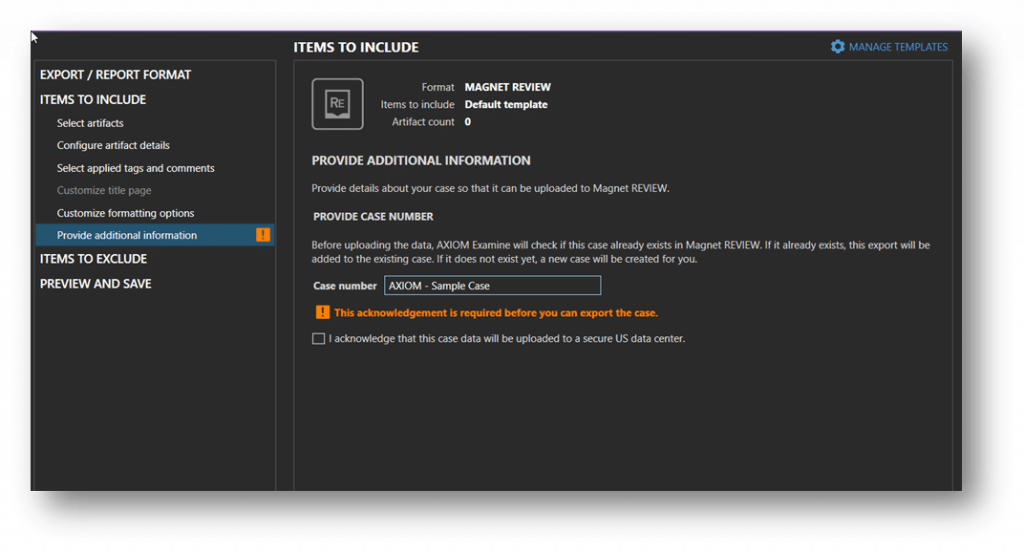Open the Export / Report Format section
The image size is (1024, 553).
click(x=116, y=75)
